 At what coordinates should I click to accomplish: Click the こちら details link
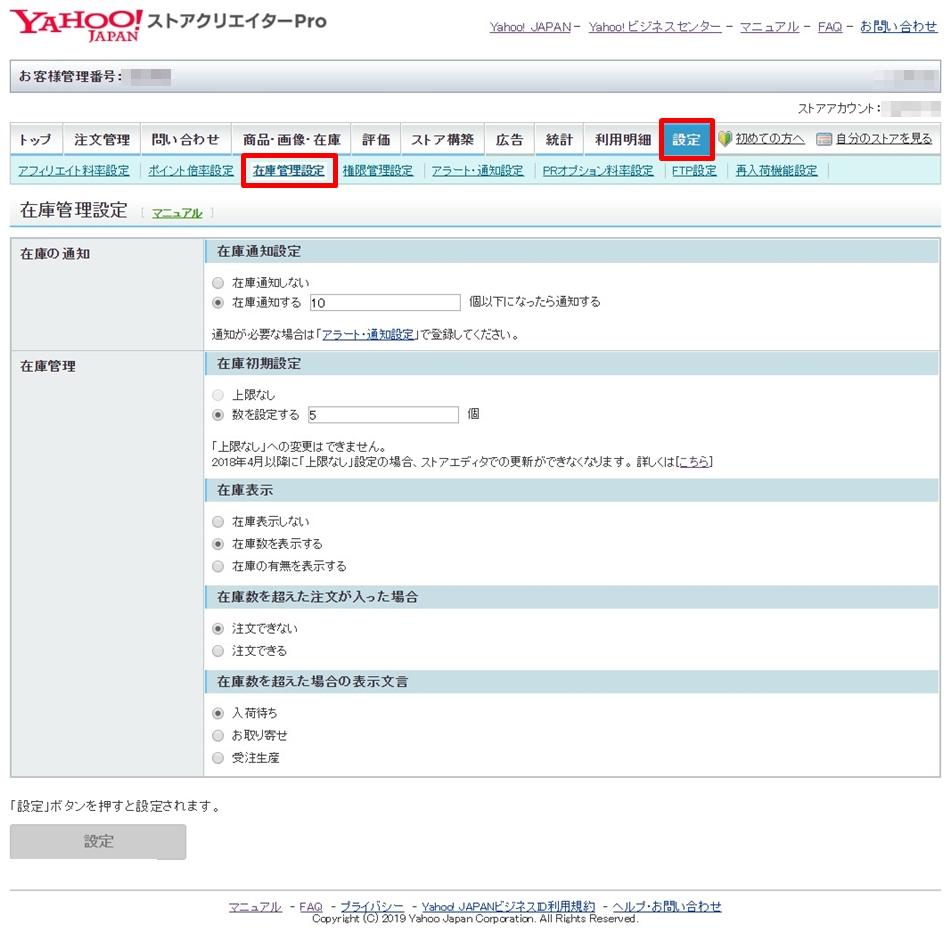point(694,462)
